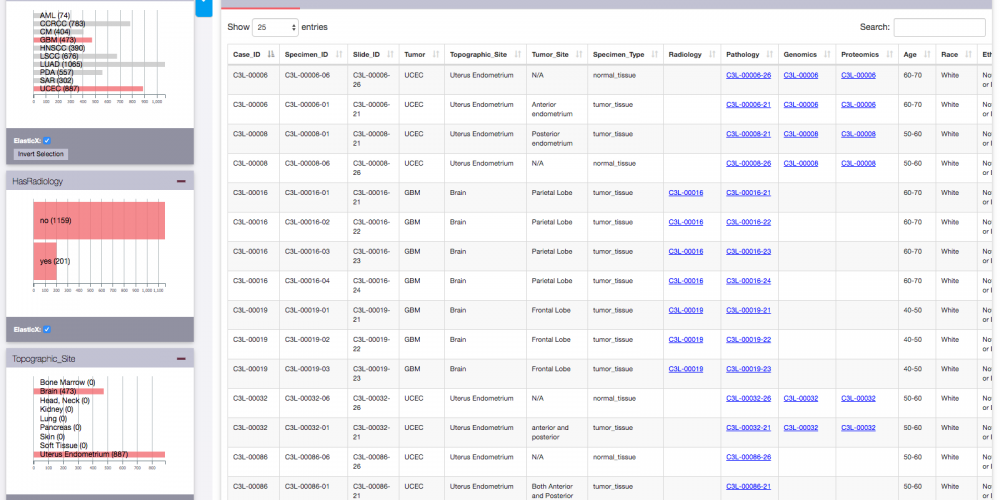Sort by Race column header

click(x=956, y=55)
